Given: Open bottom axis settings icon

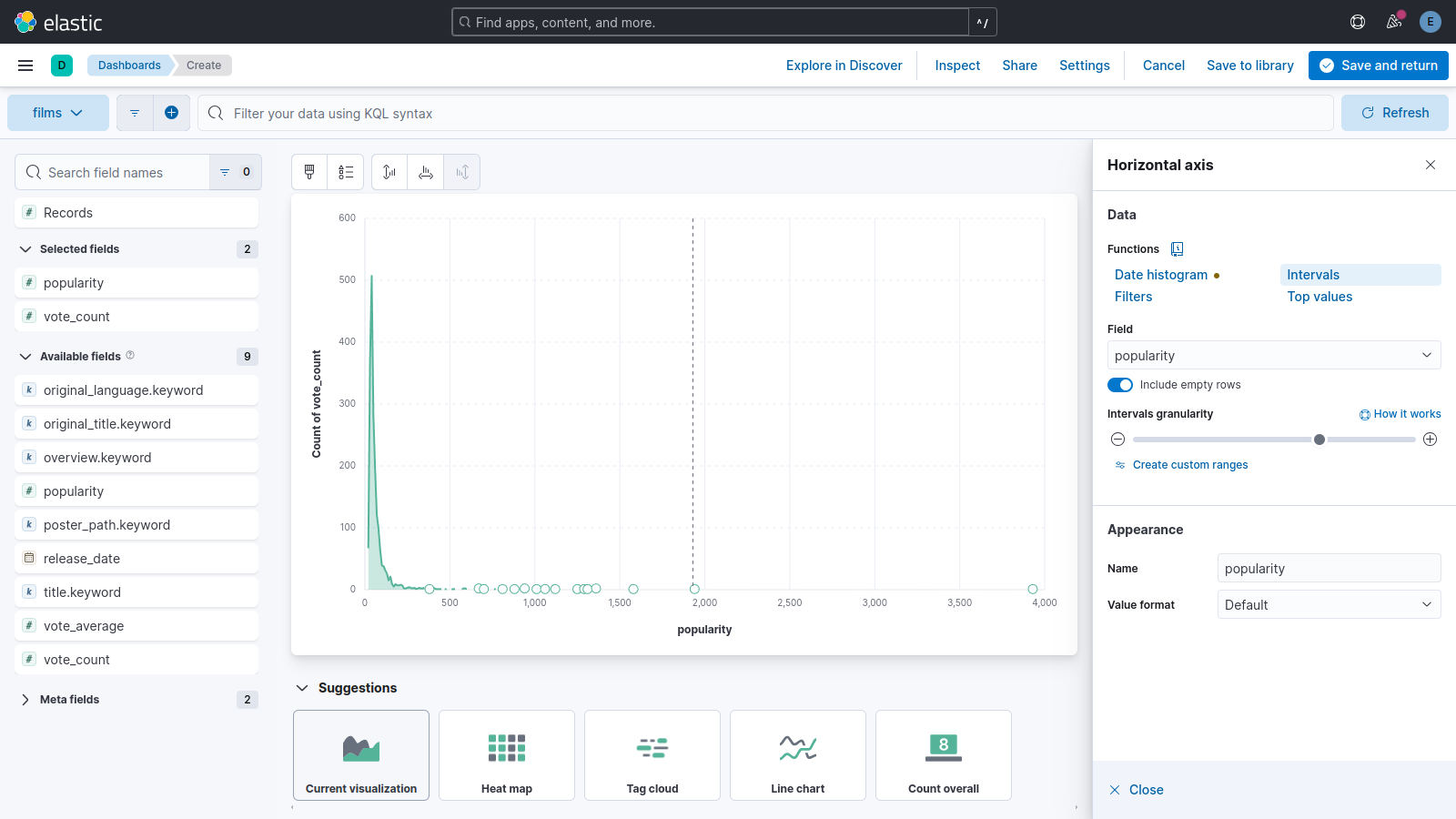Looking at the screenshot, I should tap(426, 172).
